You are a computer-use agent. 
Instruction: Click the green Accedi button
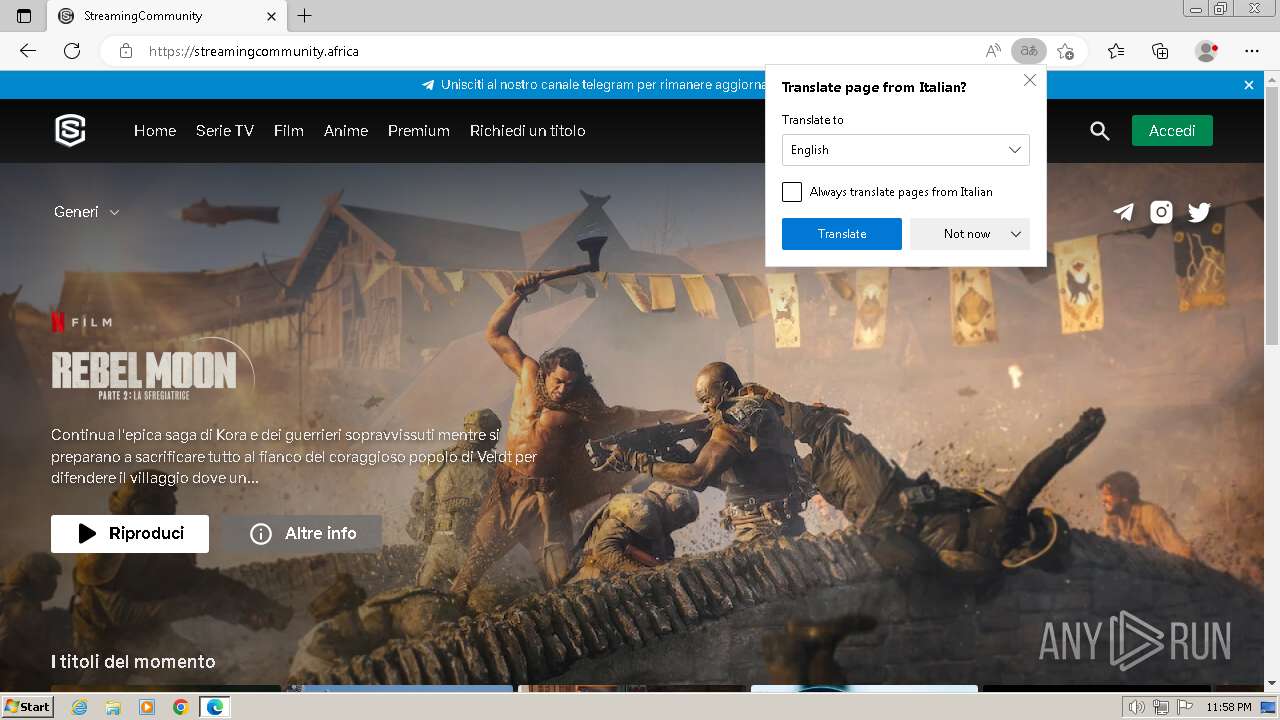pos(1172,131)
